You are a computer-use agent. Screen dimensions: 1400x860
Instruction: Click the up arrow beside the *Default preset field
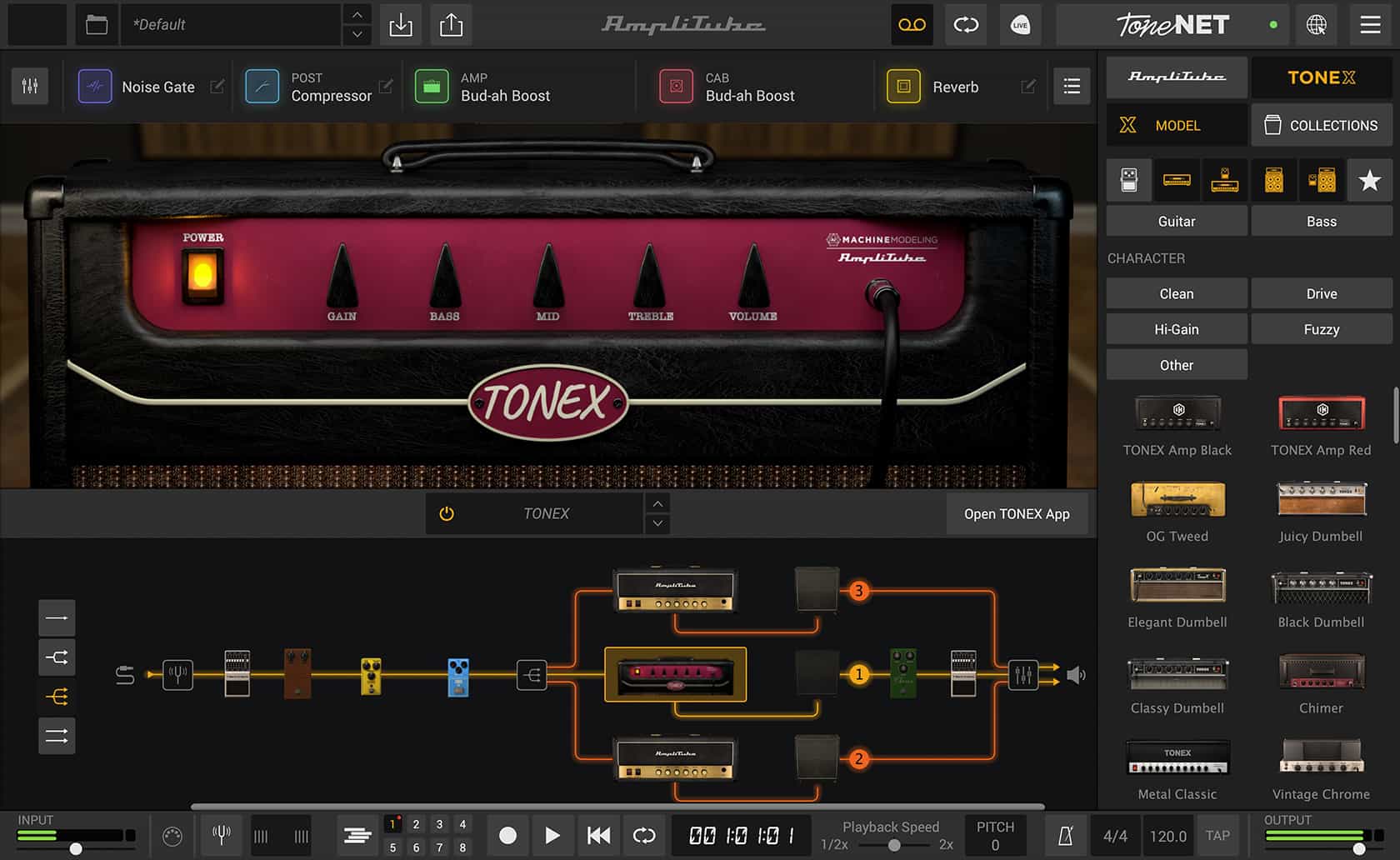[356, 14]
